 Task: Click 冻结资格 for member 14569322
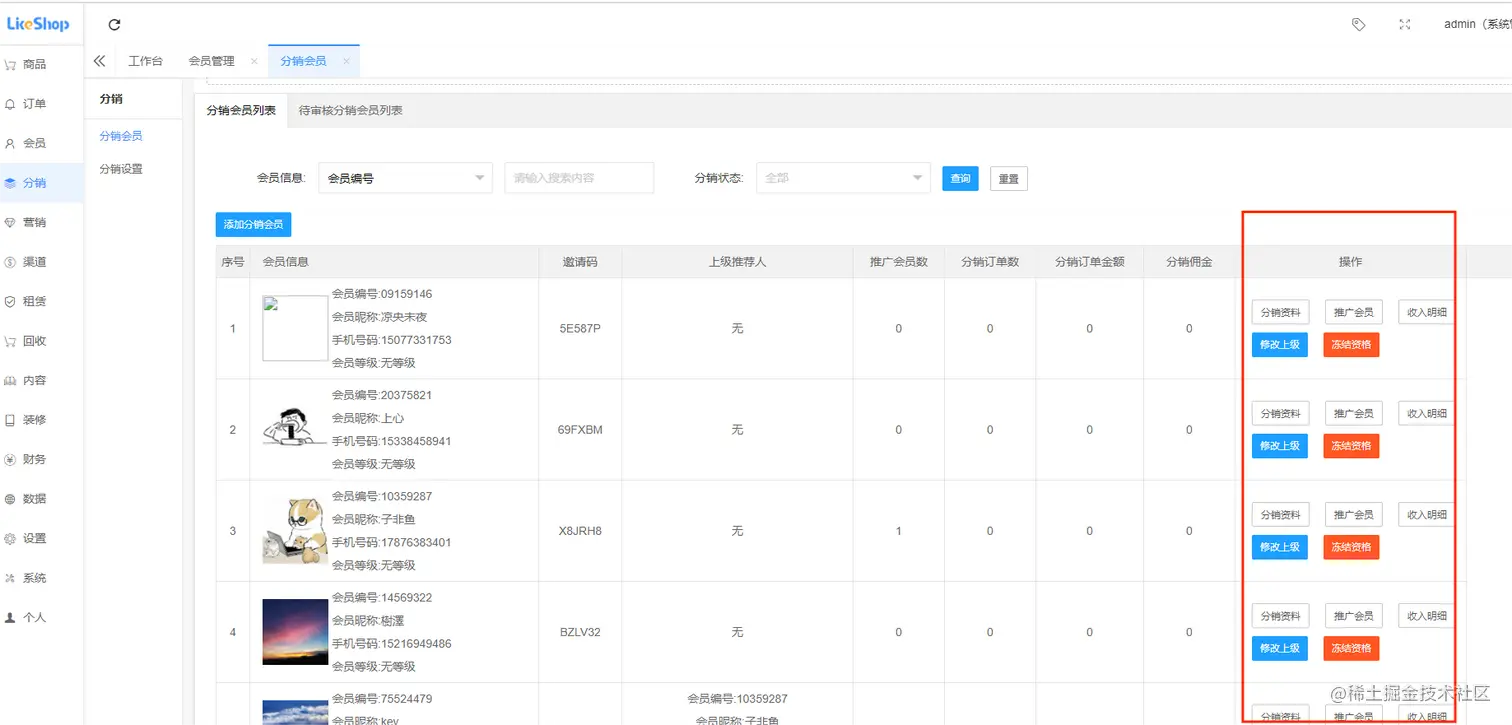pyautogui.click(x=1351, y=648)
